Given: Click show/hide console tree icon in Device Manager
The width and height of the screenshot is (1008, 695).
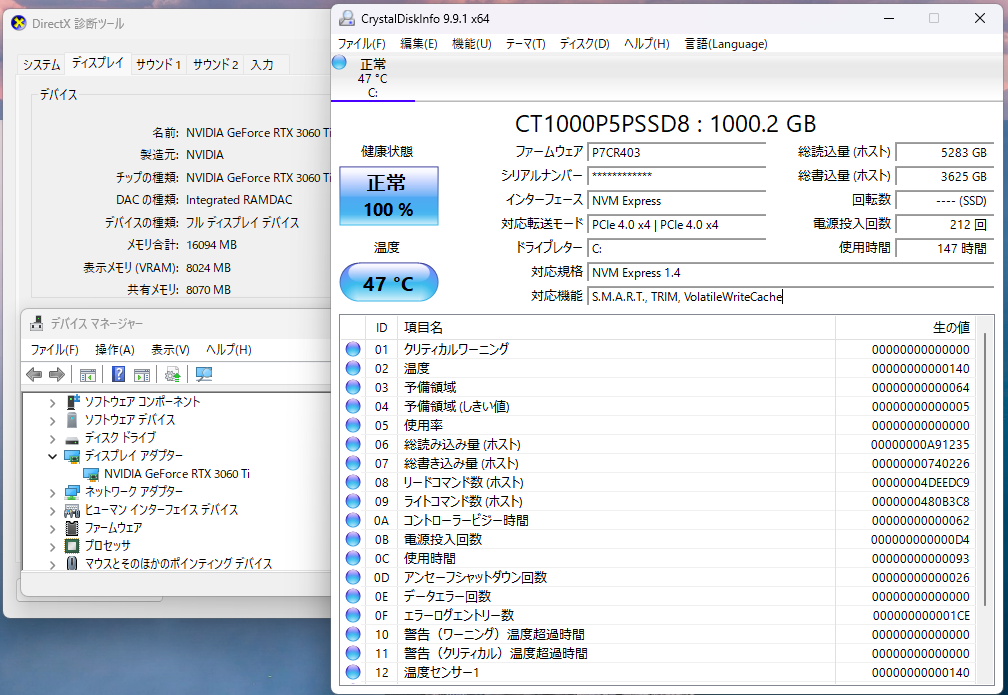Looking at the screenshot, I should [x=88, y=374].
